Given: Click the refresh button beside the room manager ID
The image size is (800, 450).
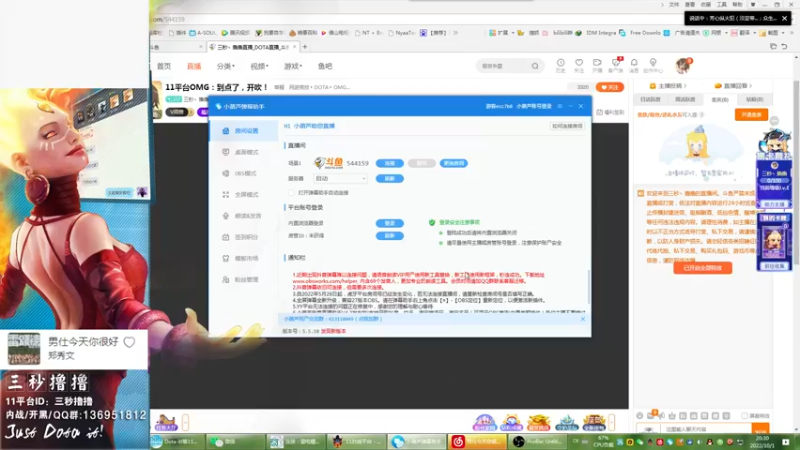Looking at the screenshot, I should [x=390, y=236].
